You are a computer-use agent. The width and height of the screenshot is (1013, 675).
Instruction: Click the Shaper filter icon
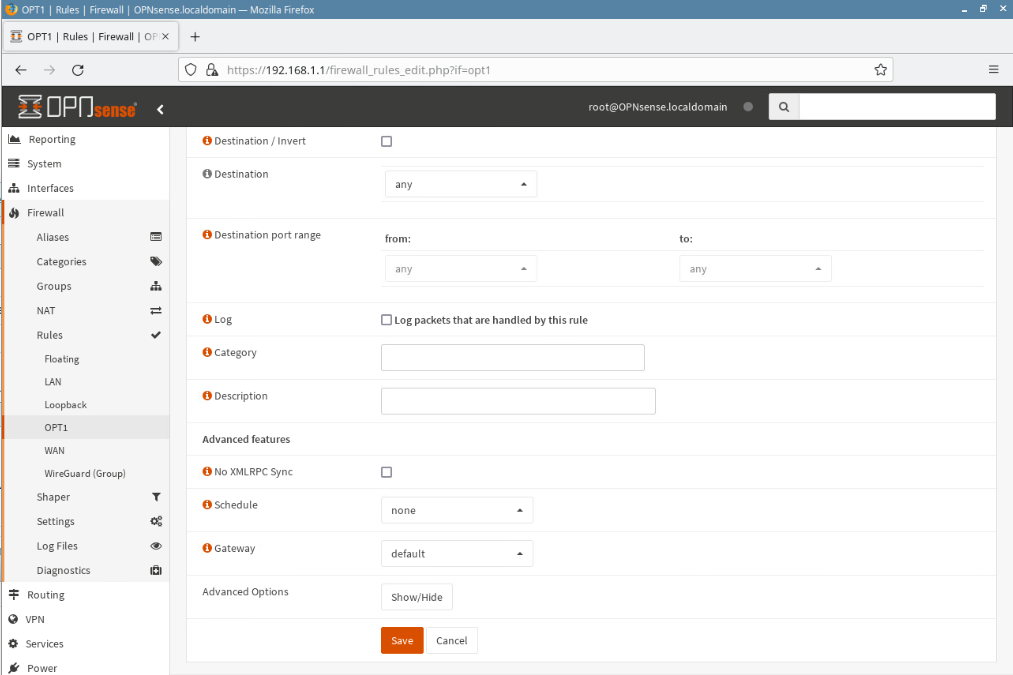coord(156,497)
